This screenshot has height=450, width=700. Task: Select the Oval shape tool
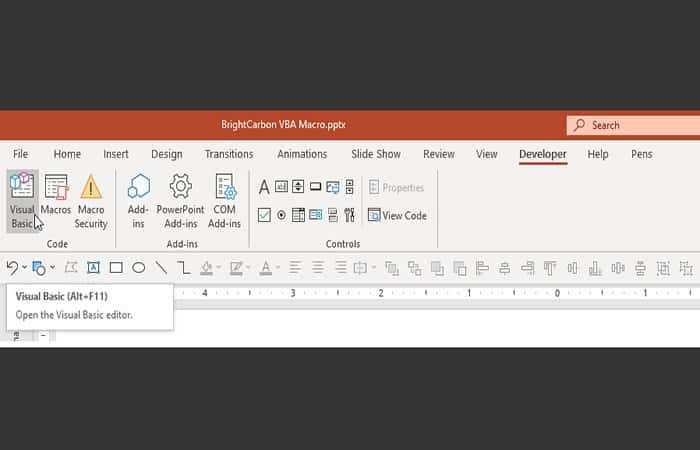[138, 268]
